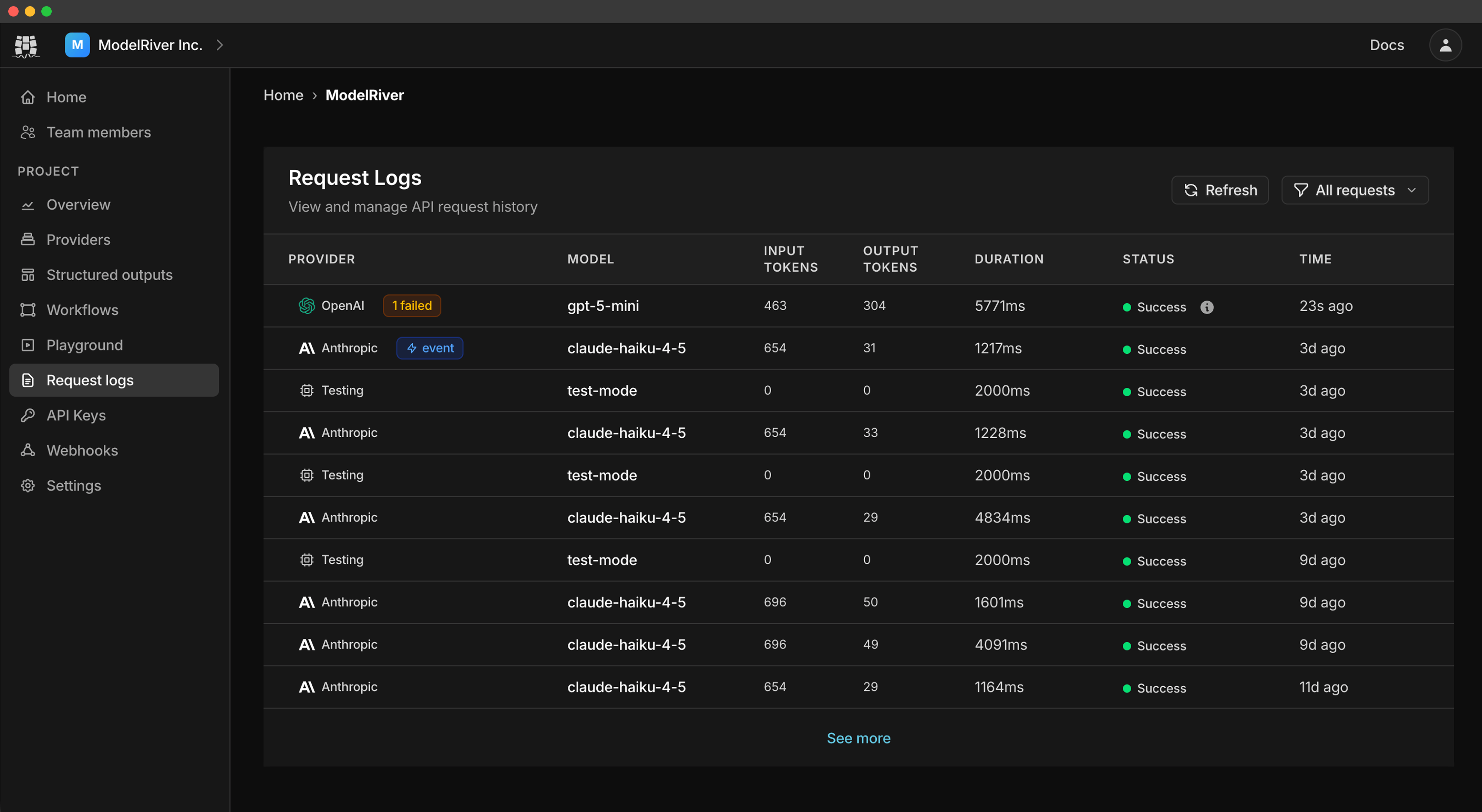Launch the Playground from the sidebar
This screenshot has width=1482, height=812.
(84, 344)
